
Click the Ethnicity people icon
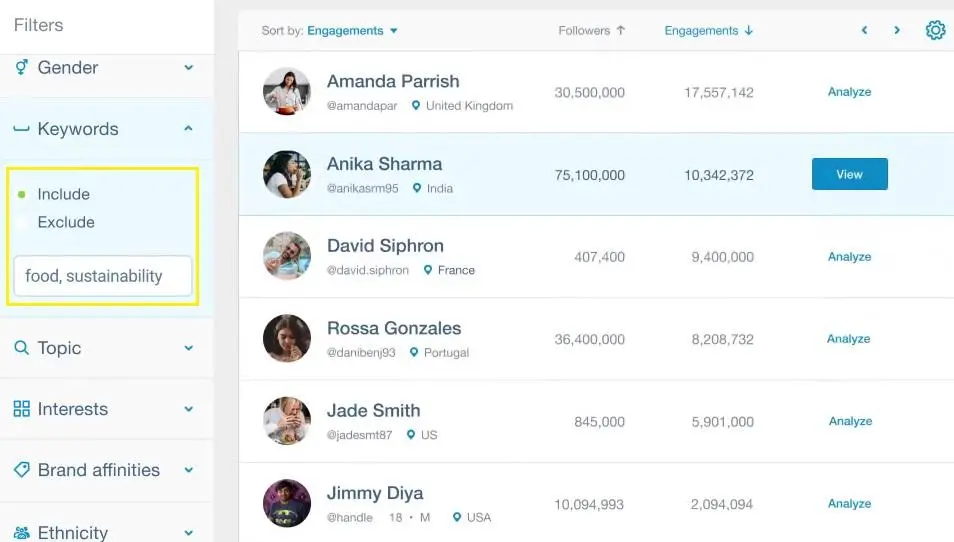pos(21,533)
